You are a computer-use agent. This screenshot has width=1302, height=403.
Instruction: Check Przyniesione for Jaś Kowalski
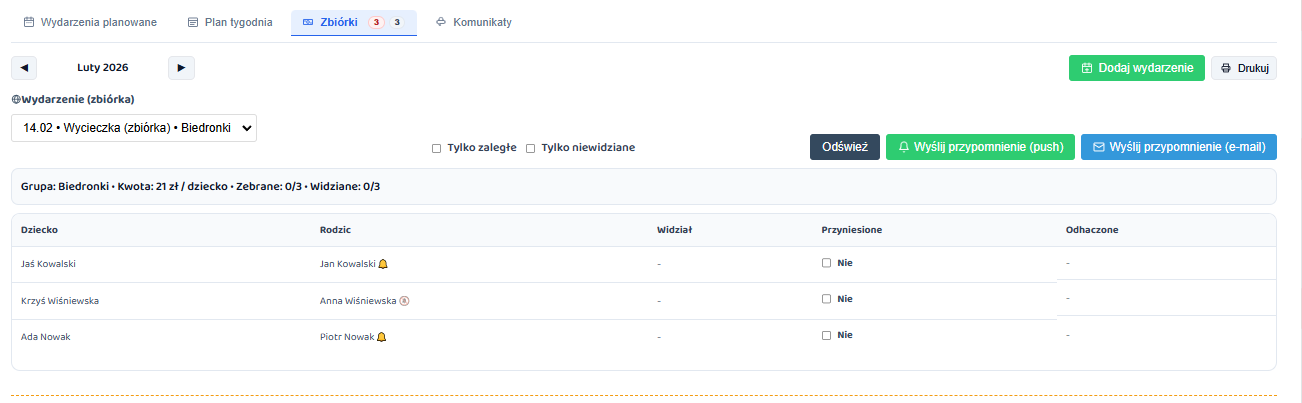click(x=826, y=263)
